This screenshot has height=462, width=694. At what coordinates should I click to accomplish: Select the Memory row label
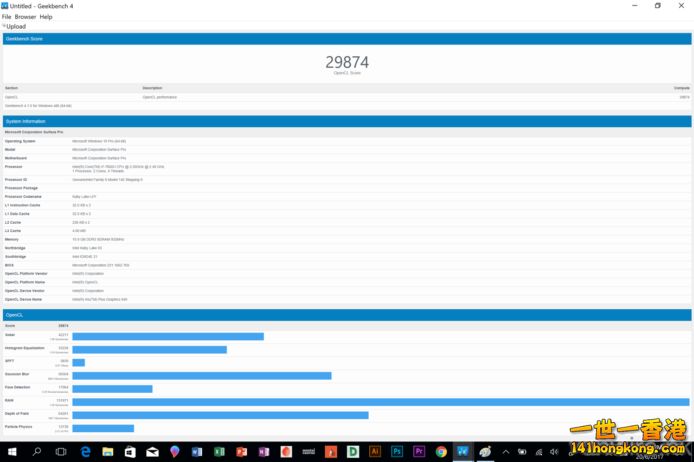pyautogui.click(x=12, y=239)
